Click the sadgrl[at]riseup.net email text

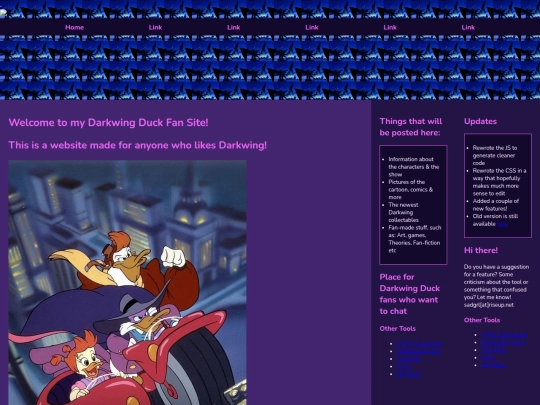pyautogui.click(x=489, y=305)
